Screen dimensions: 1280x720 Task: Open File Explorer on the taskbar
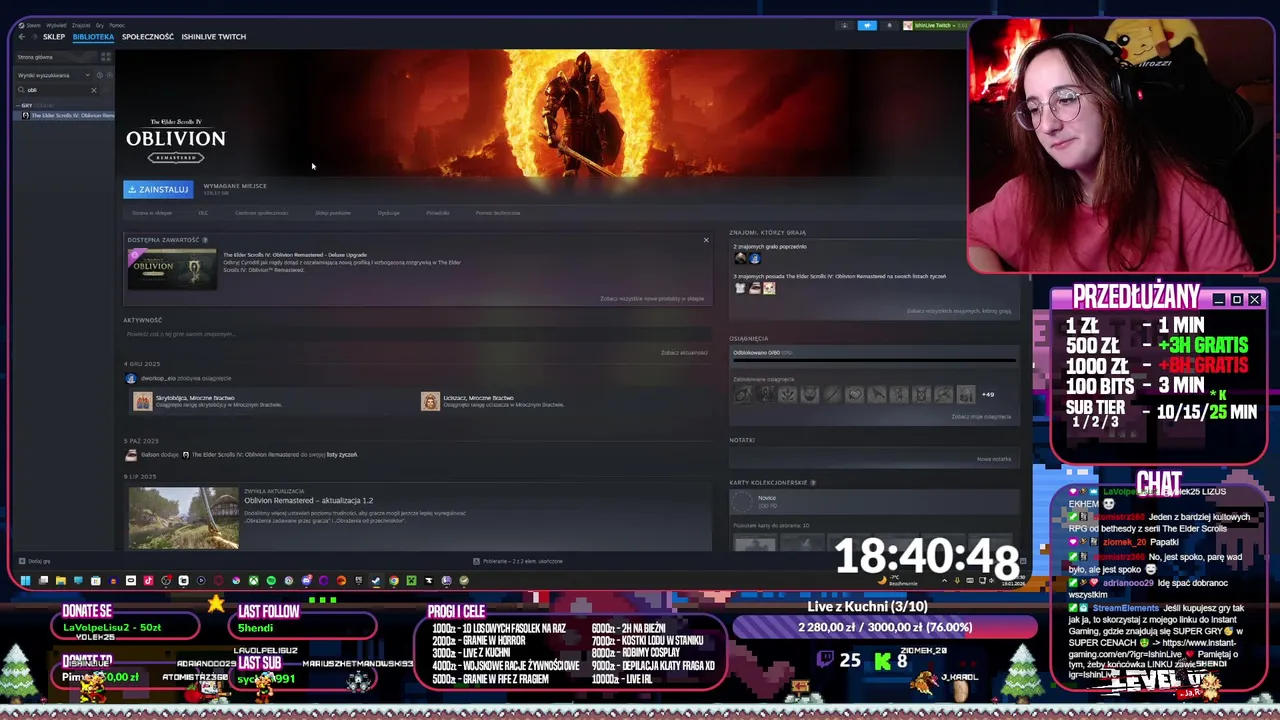(61, 580)
